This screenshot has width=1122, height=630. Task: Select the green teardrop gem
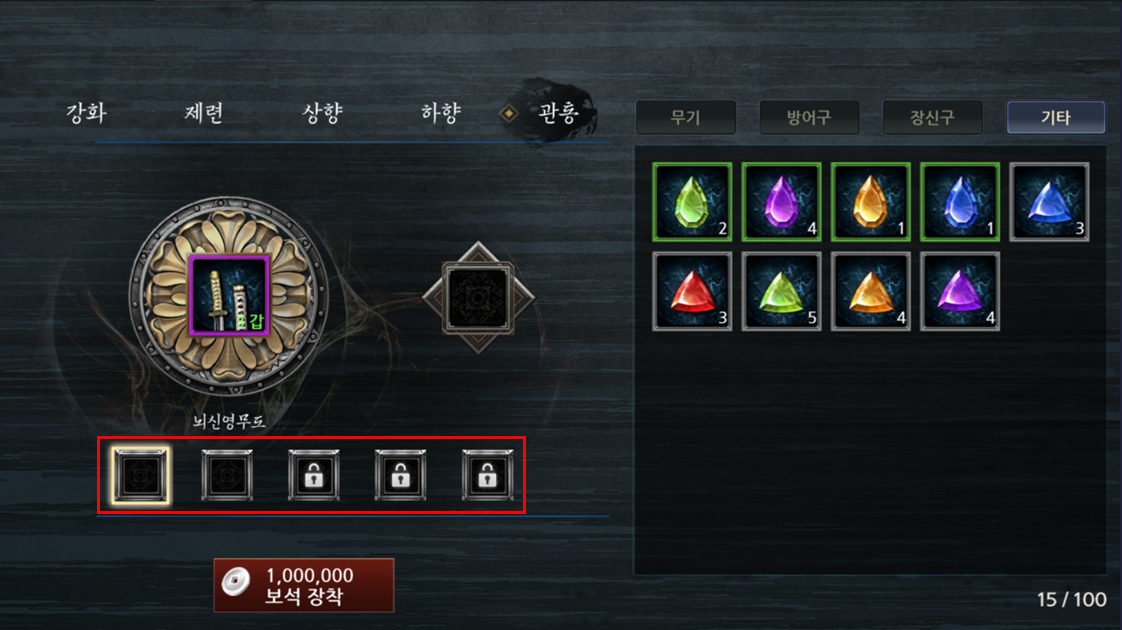[x=692, y=202]
